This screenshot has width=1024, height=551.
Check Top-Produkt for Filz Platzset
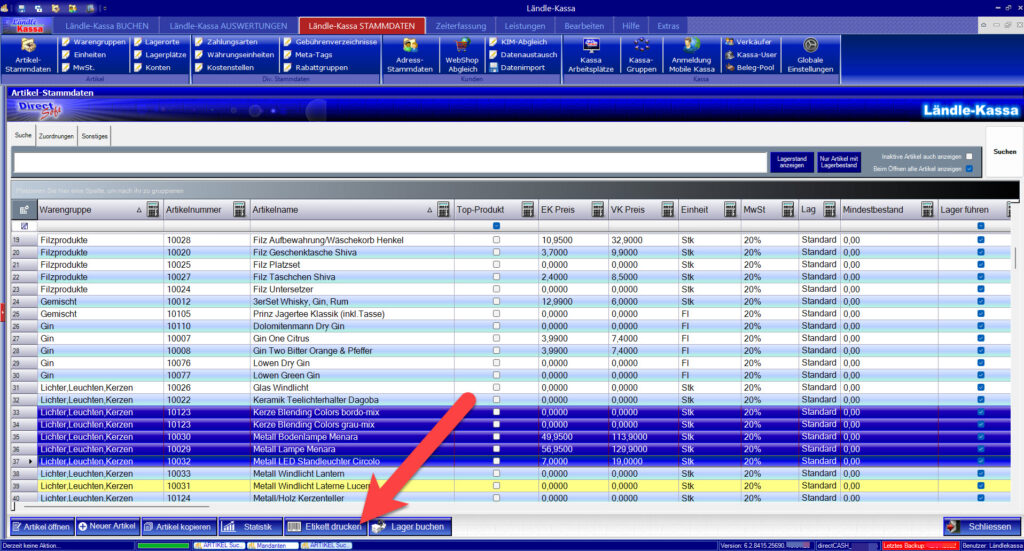pyautogui.click(x=496, y=264)
